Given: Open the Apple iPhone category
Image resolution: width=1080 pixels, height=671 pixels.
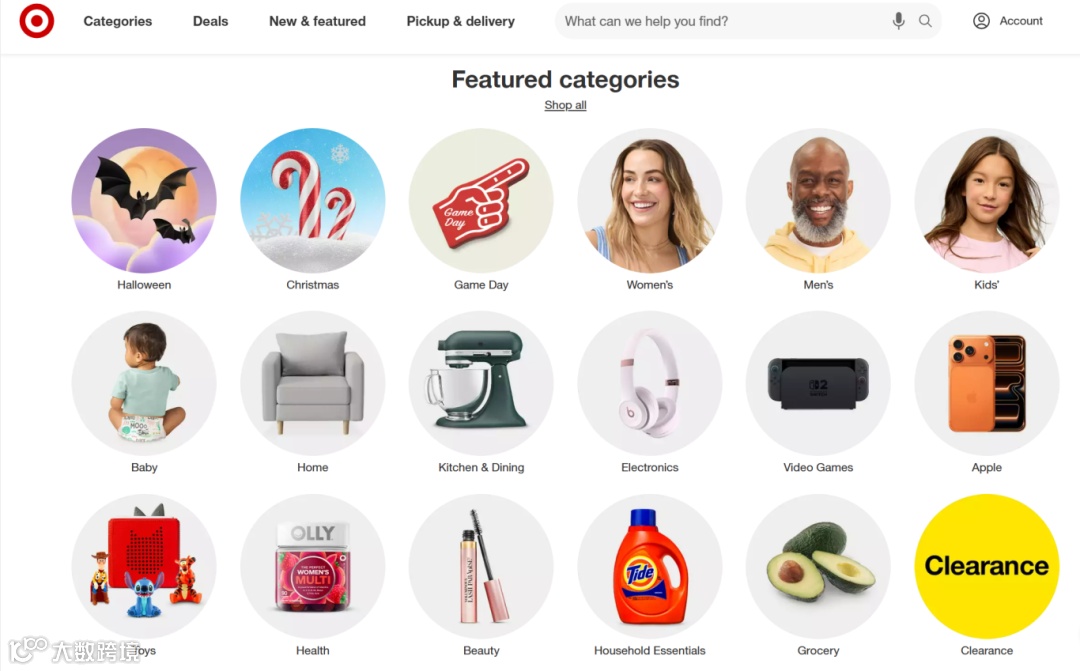Looking at the screenshot, I should click(986, 383).
